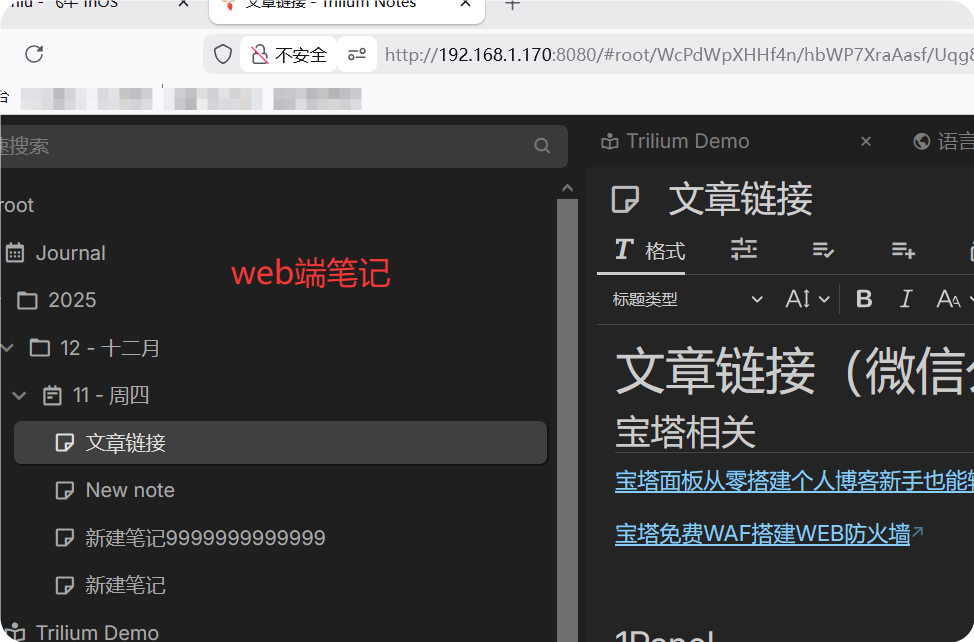Open the 标题类型 heading dropdown
This screenshot has width=974, height=642.
pos(685,299)
